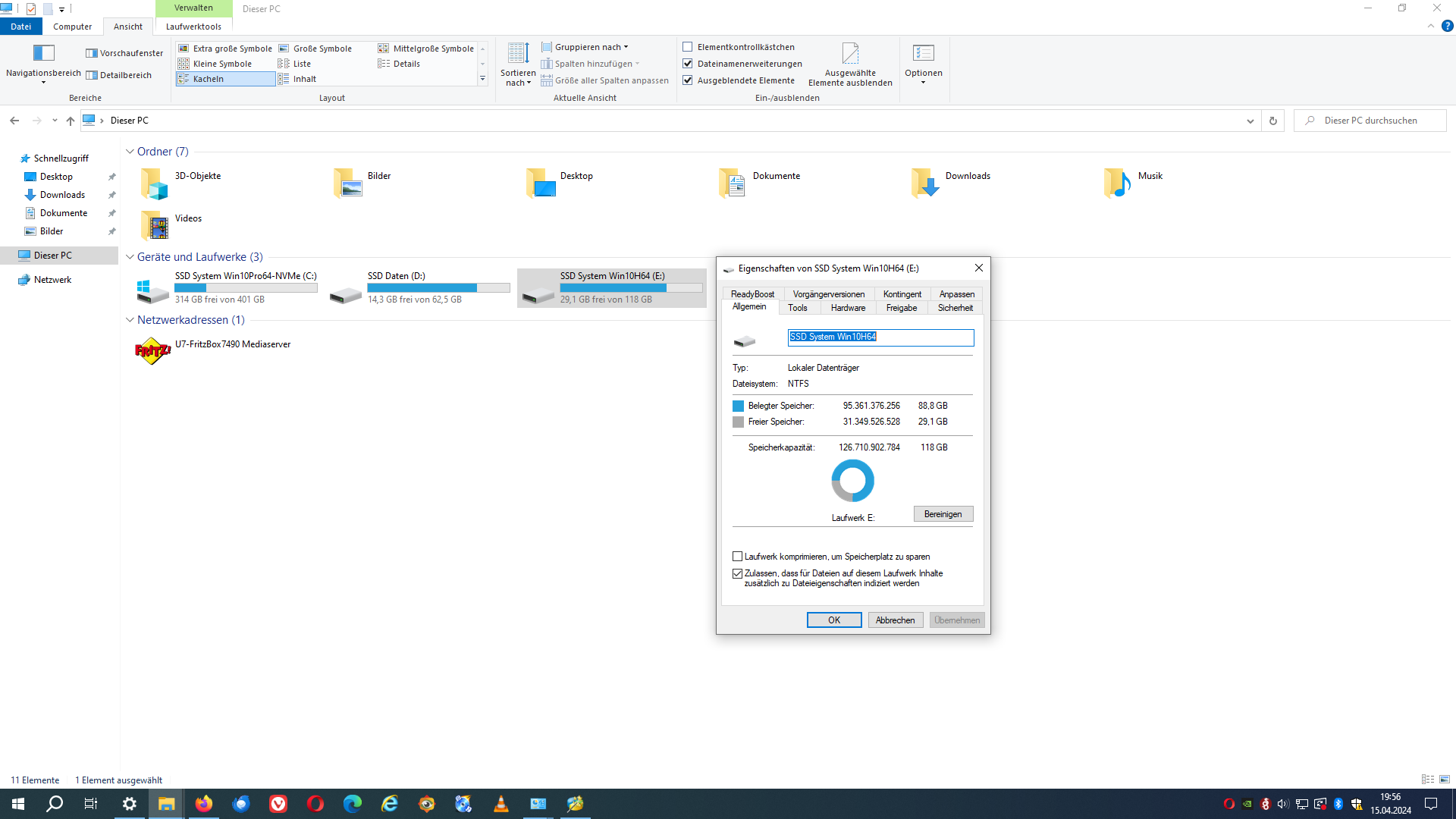Collapse the Ordner group

[130, 152]
